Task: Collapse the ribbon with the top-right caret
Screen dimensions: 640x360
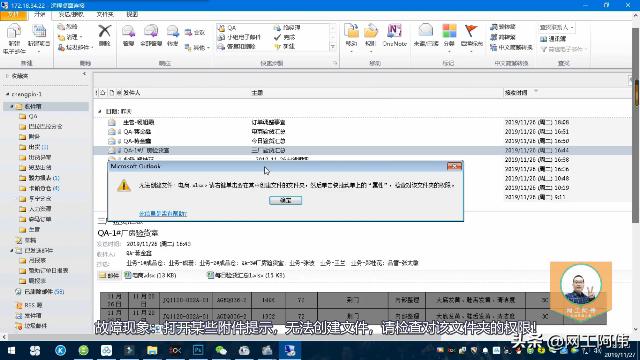Action: coord(635,16)
